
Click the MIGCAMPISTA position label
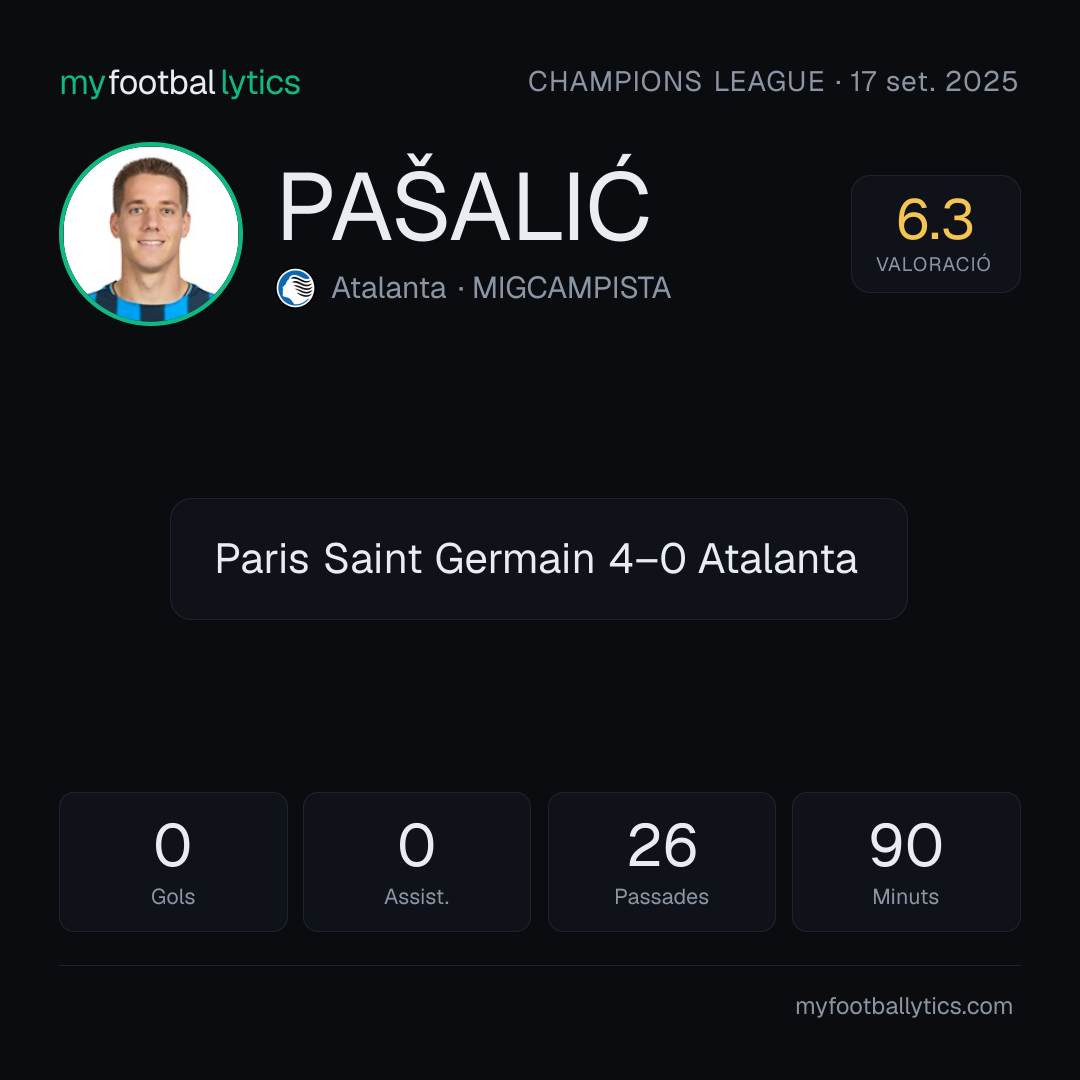[x=572, y=288]
